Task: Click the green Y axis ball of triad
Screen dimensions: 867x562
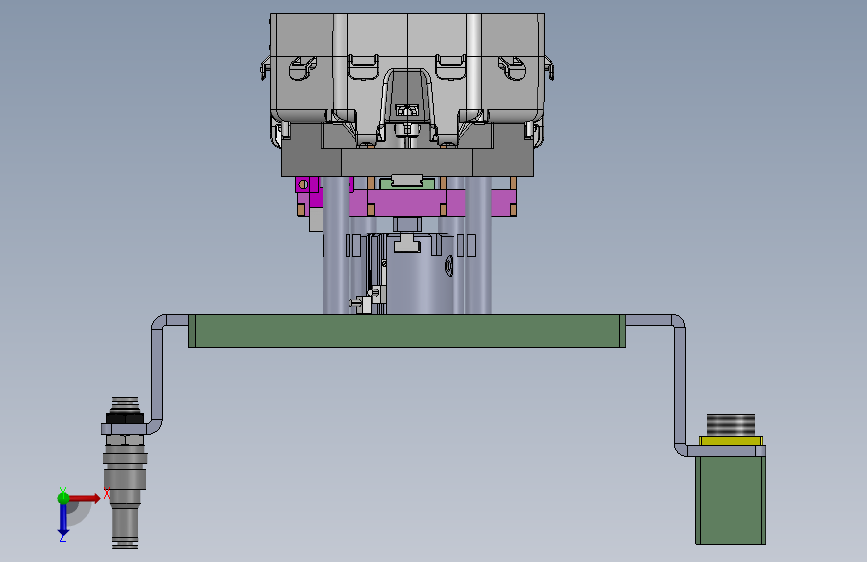Action: [x=64, y=498]
